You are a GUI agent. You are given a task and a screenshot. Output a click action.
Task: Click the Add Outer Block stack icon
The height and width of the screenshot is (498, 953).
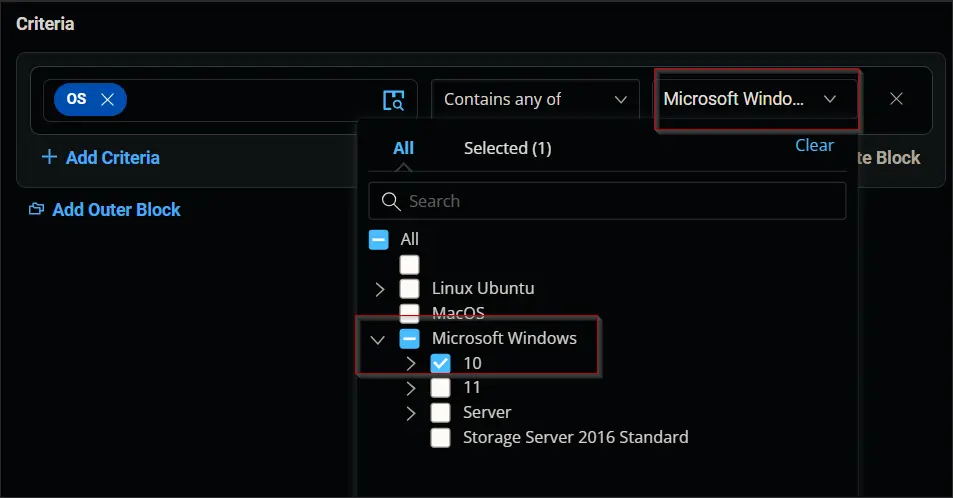pos(36,209)
